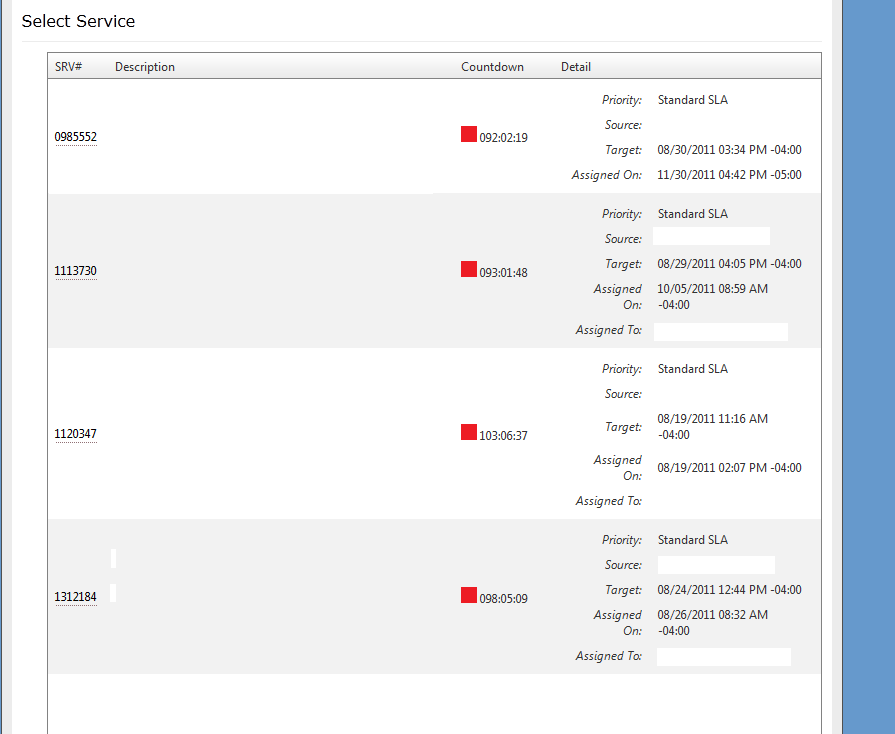
Task: Click Assigned To field for request 1113730
Action: 720,331
